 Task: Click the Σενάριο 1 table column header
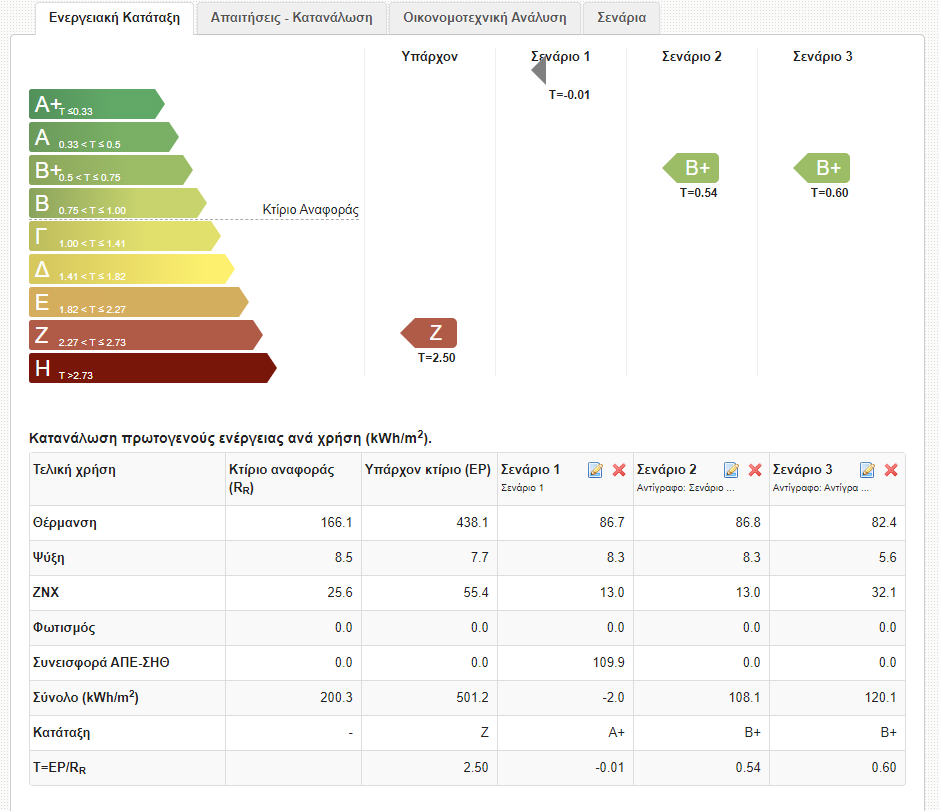[531, 469]
